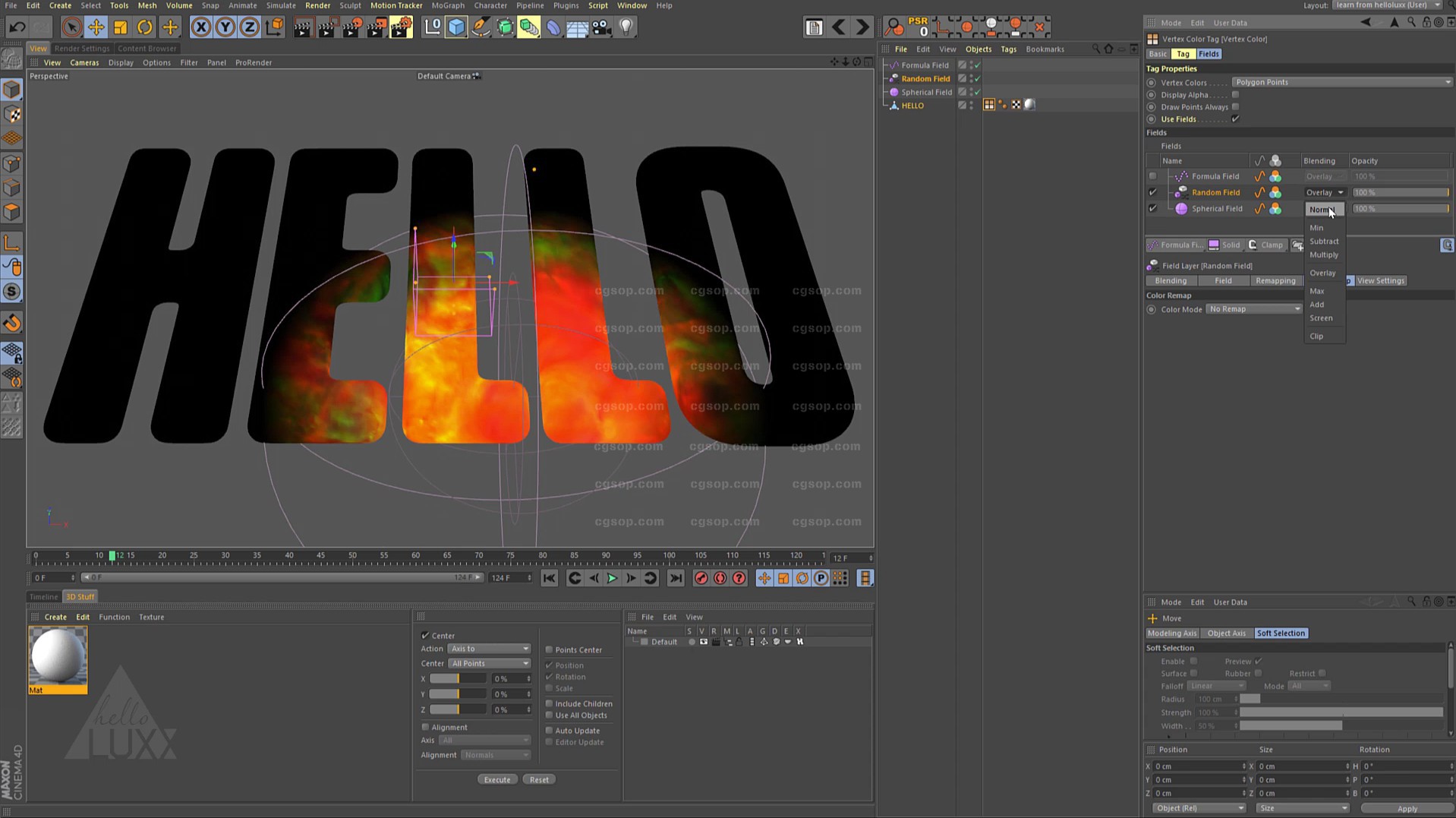Select the spline Pen tool icon
1456x818 pixels.
[481, 27]
